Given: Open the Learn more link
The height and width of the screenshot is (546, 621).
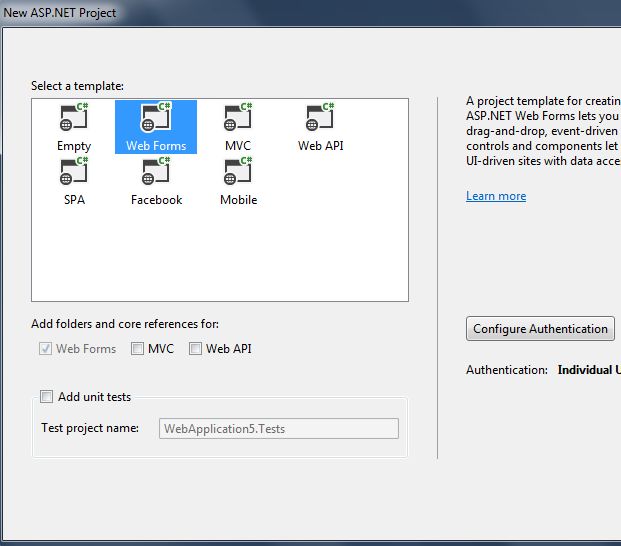Looking at the screenshot, I should (496, 196).
